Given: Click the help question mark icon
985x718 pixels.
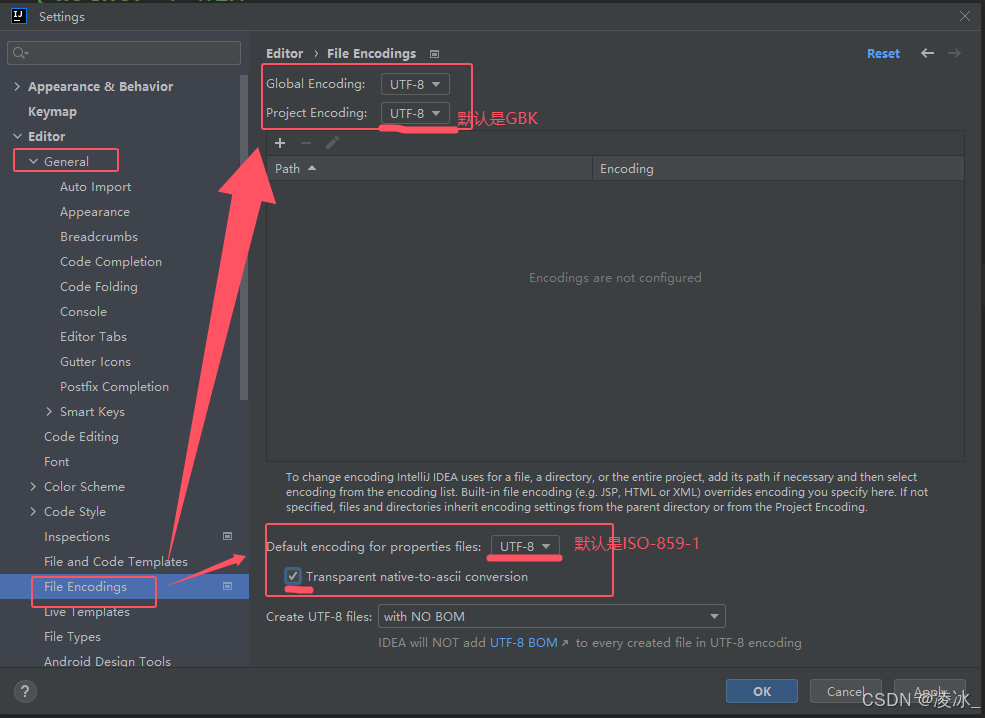Looking at the screenshot, I should (25, 692).
